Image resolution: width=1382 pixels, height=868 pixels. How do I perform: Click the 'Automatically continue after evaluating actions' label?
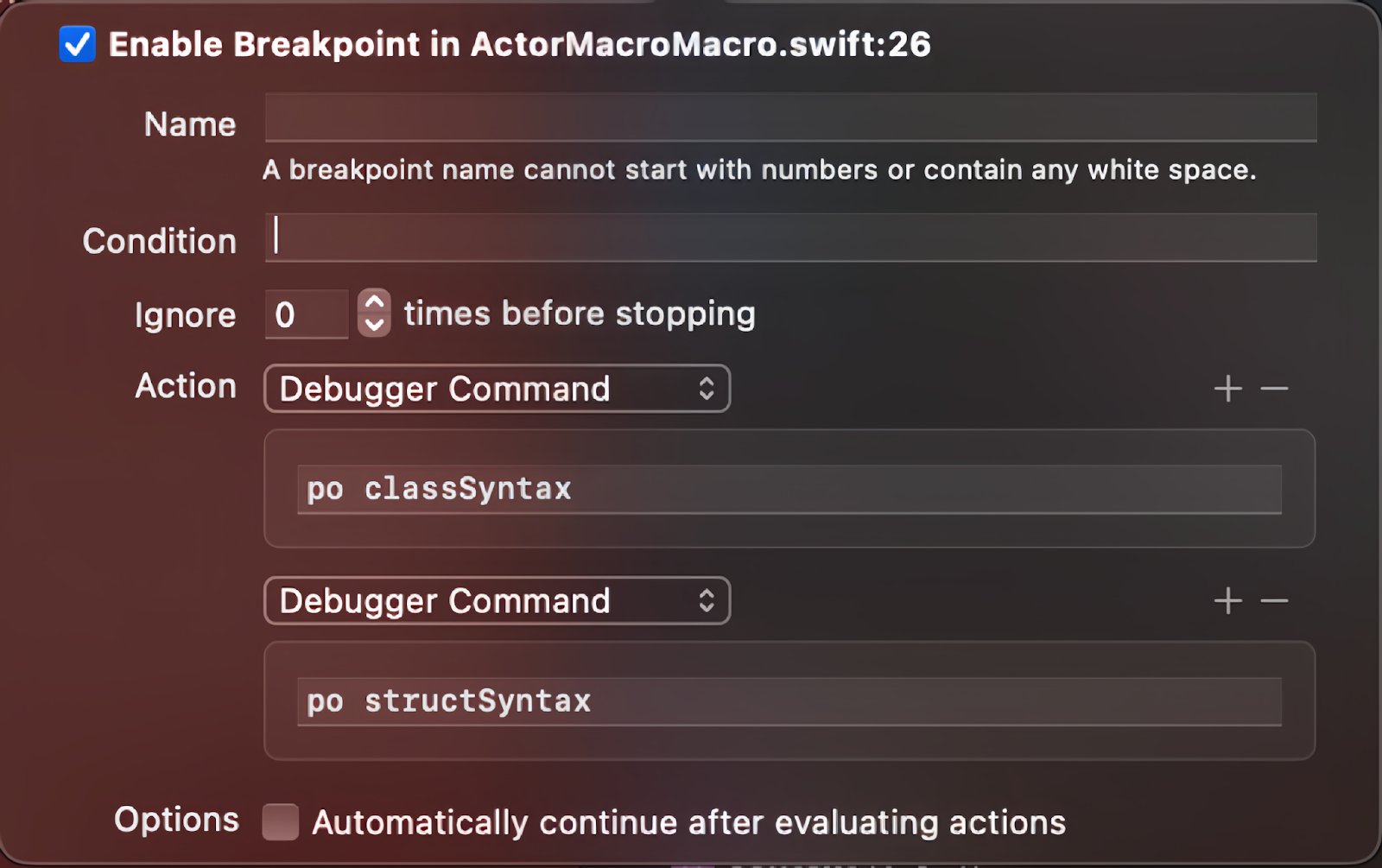688,822
